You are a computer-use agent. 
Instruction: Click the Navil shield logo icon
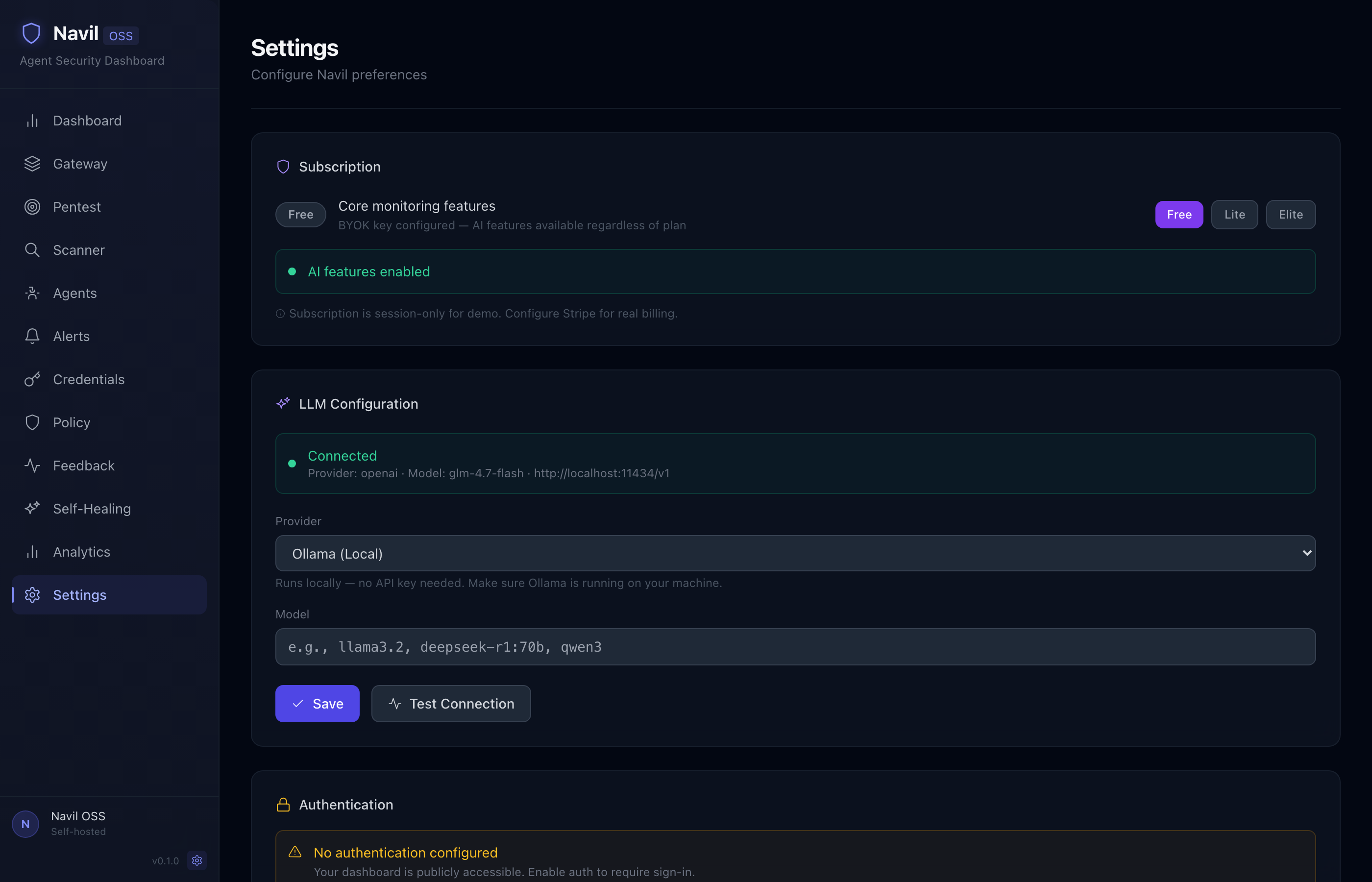[31, 33]
